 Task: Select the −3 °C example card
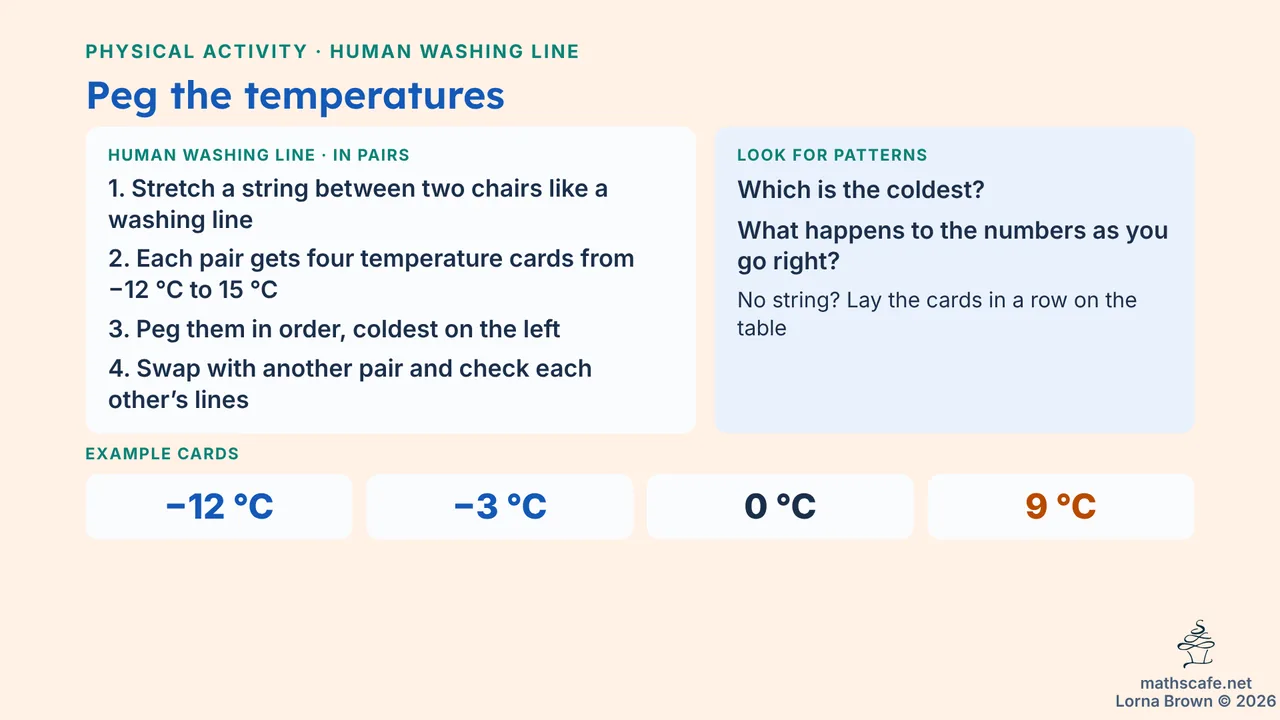pyautogui.click(x=500, y=507)
